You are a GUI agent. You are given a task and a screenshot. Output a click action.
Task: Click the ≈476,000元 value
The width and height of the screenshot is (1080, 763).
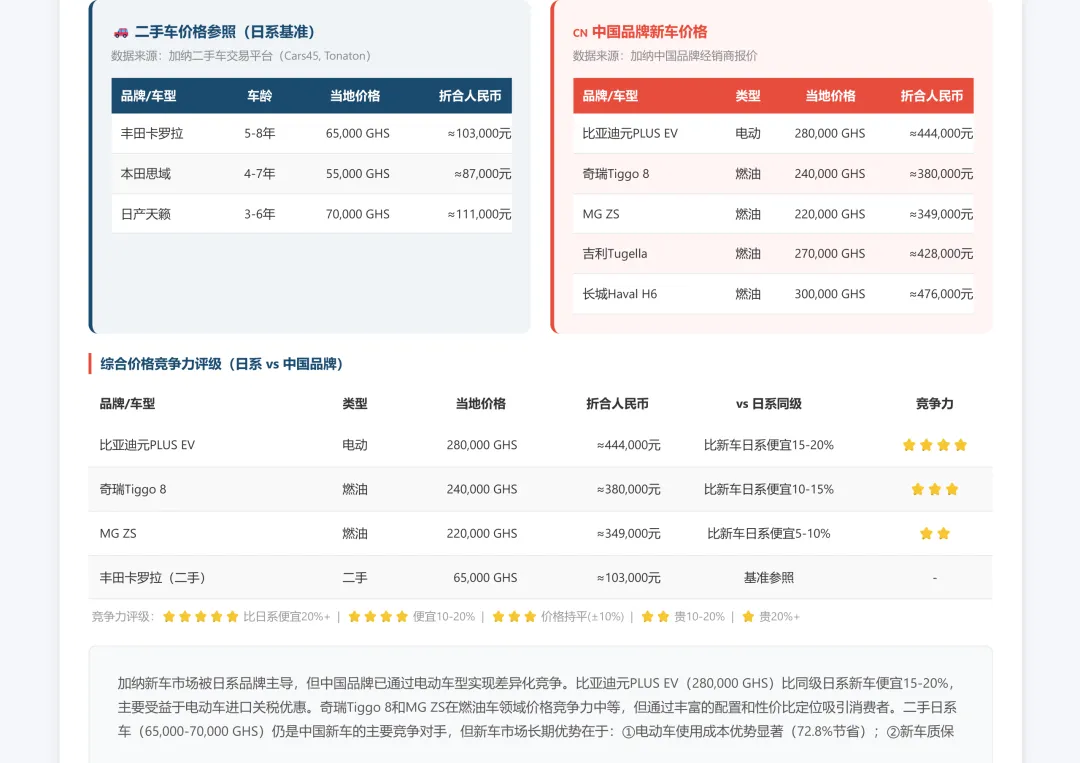pyautogui.click(x=941, y=294)
